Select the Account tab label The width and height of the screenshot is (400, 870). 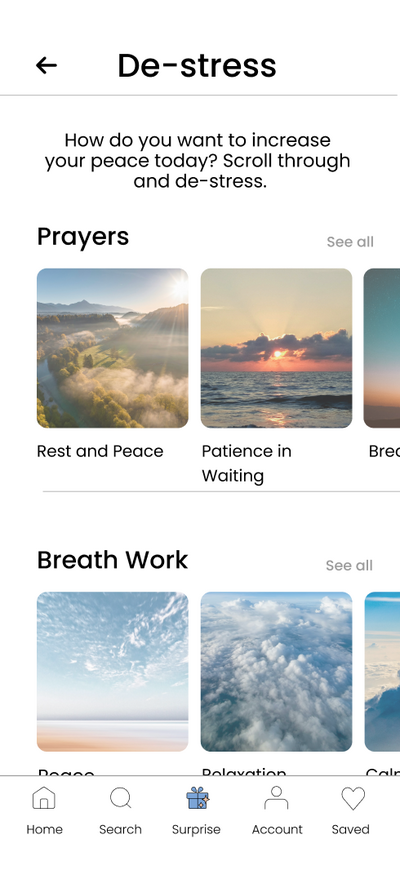tap(277, 829)
